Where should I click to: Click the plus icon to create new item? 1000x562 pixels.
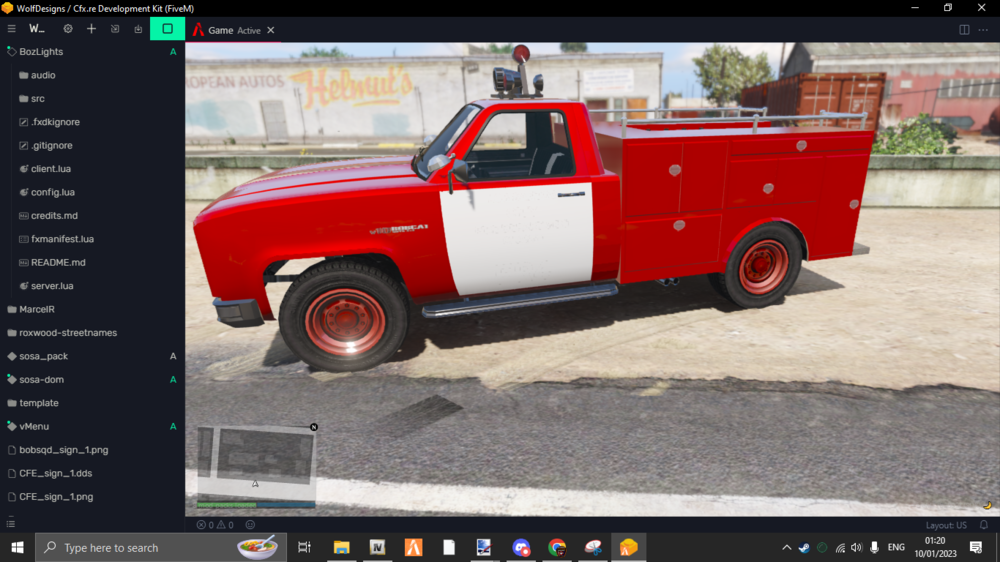(91, 29)
